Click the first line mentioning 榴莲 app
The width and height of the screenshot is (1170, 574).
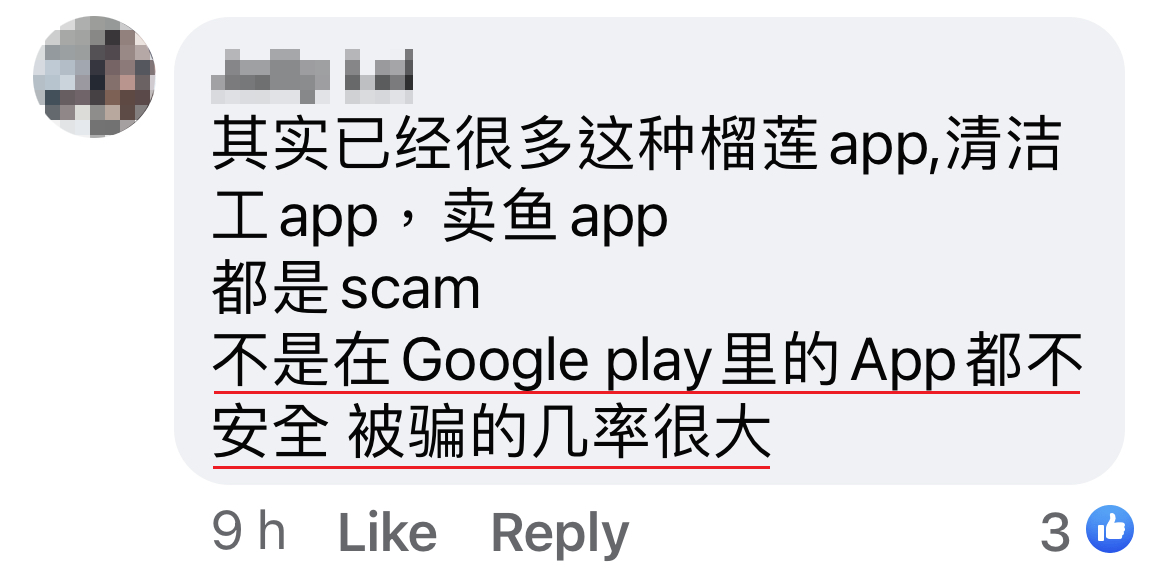(x=636, y=146)
